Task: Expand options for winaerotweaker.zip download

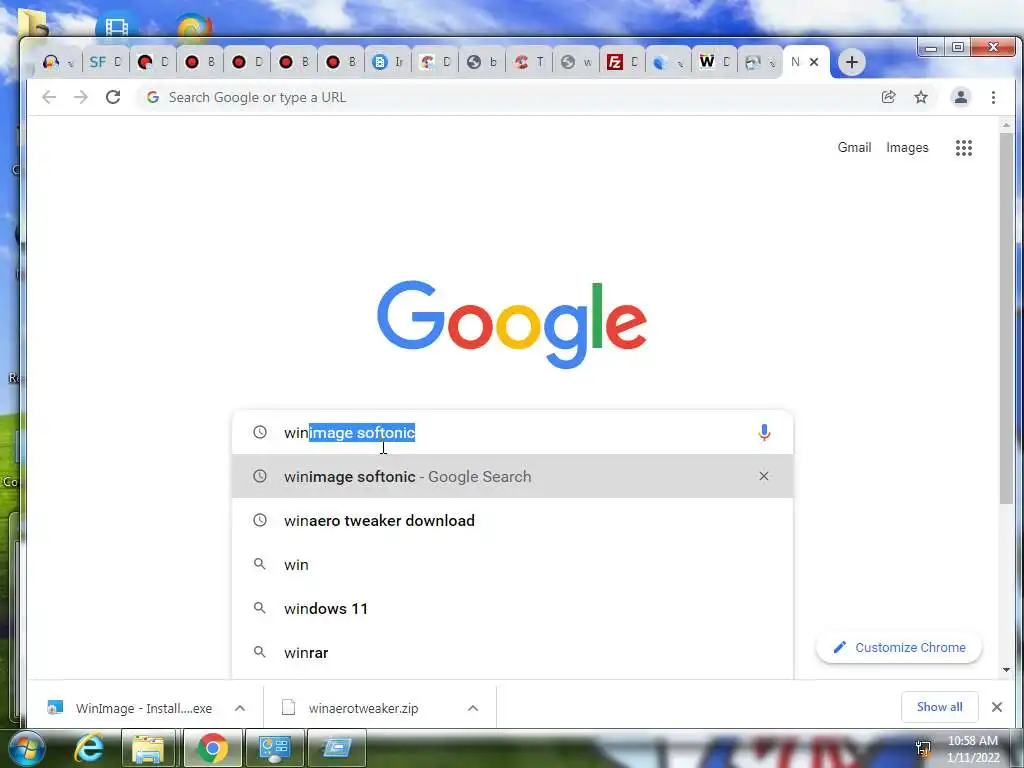Action: (x=473, y=708)
